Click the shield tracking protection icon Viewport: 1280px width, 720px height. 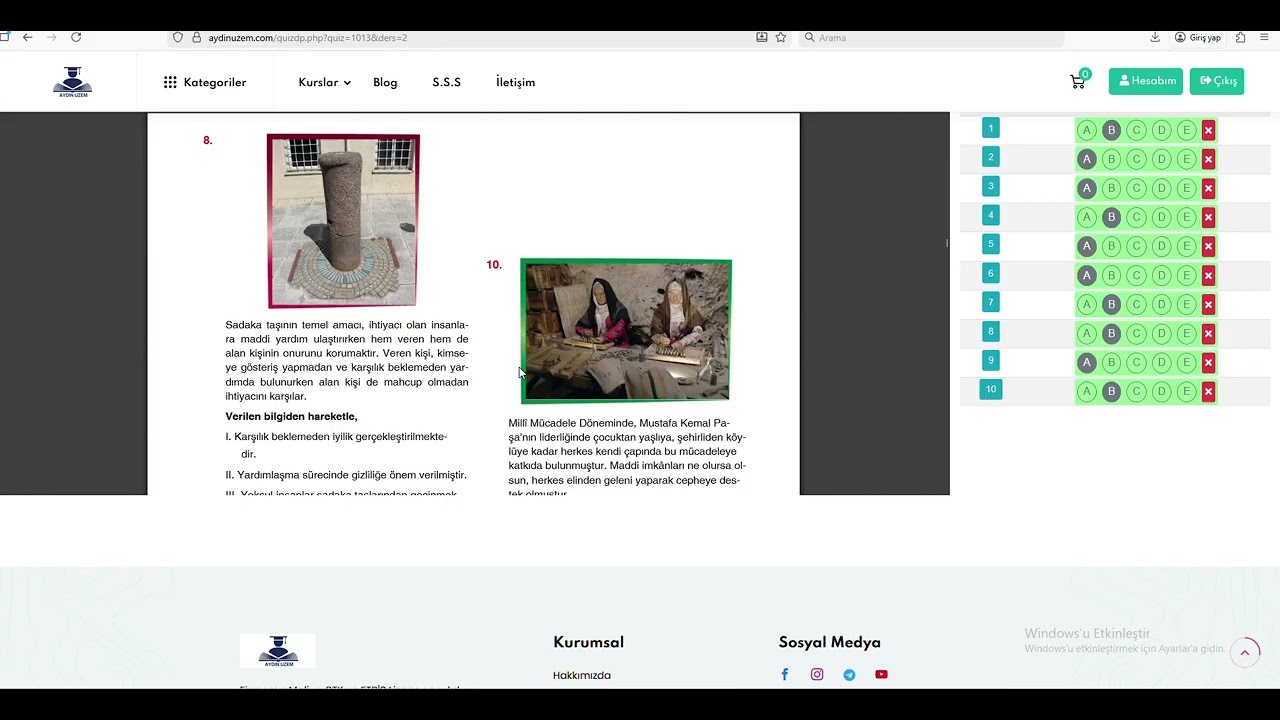[178, 38]
